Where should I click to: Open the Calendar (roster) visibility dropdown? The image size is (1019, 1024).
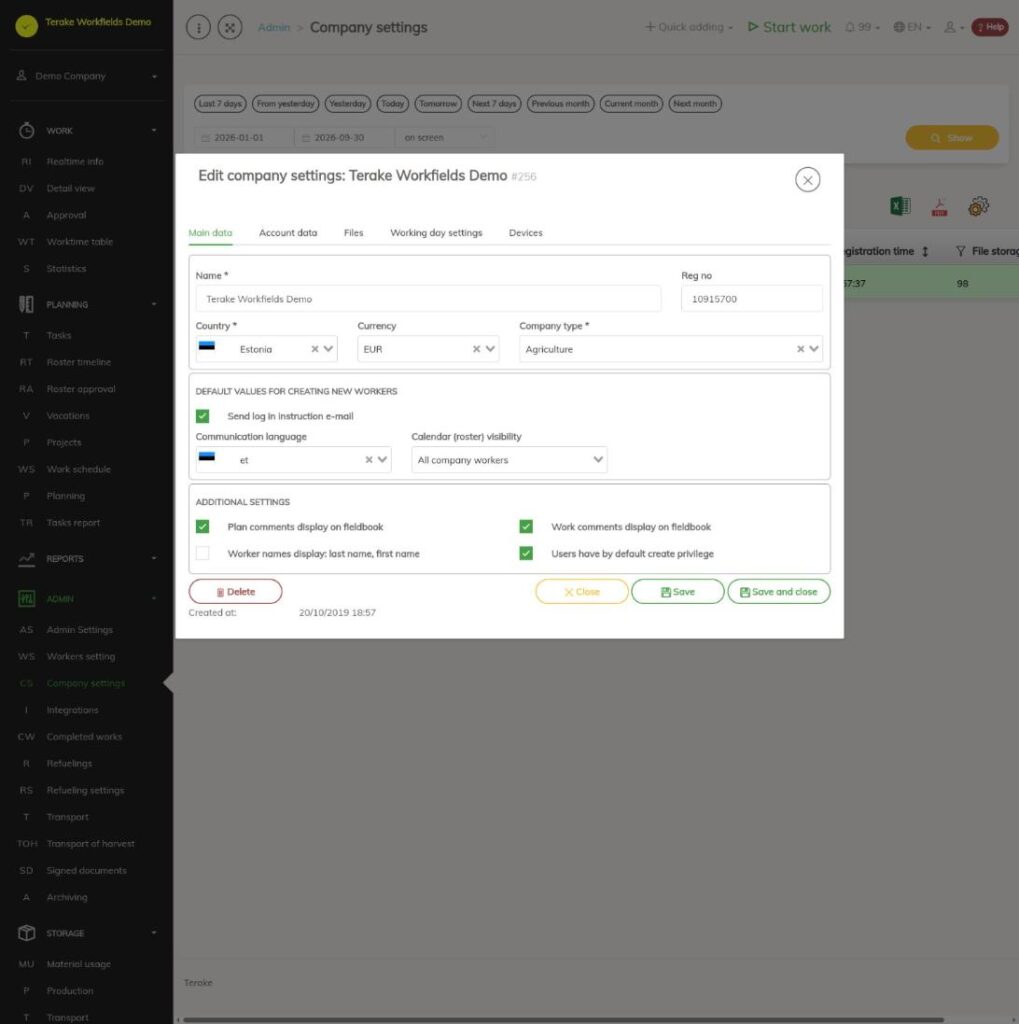coord(510,460)
